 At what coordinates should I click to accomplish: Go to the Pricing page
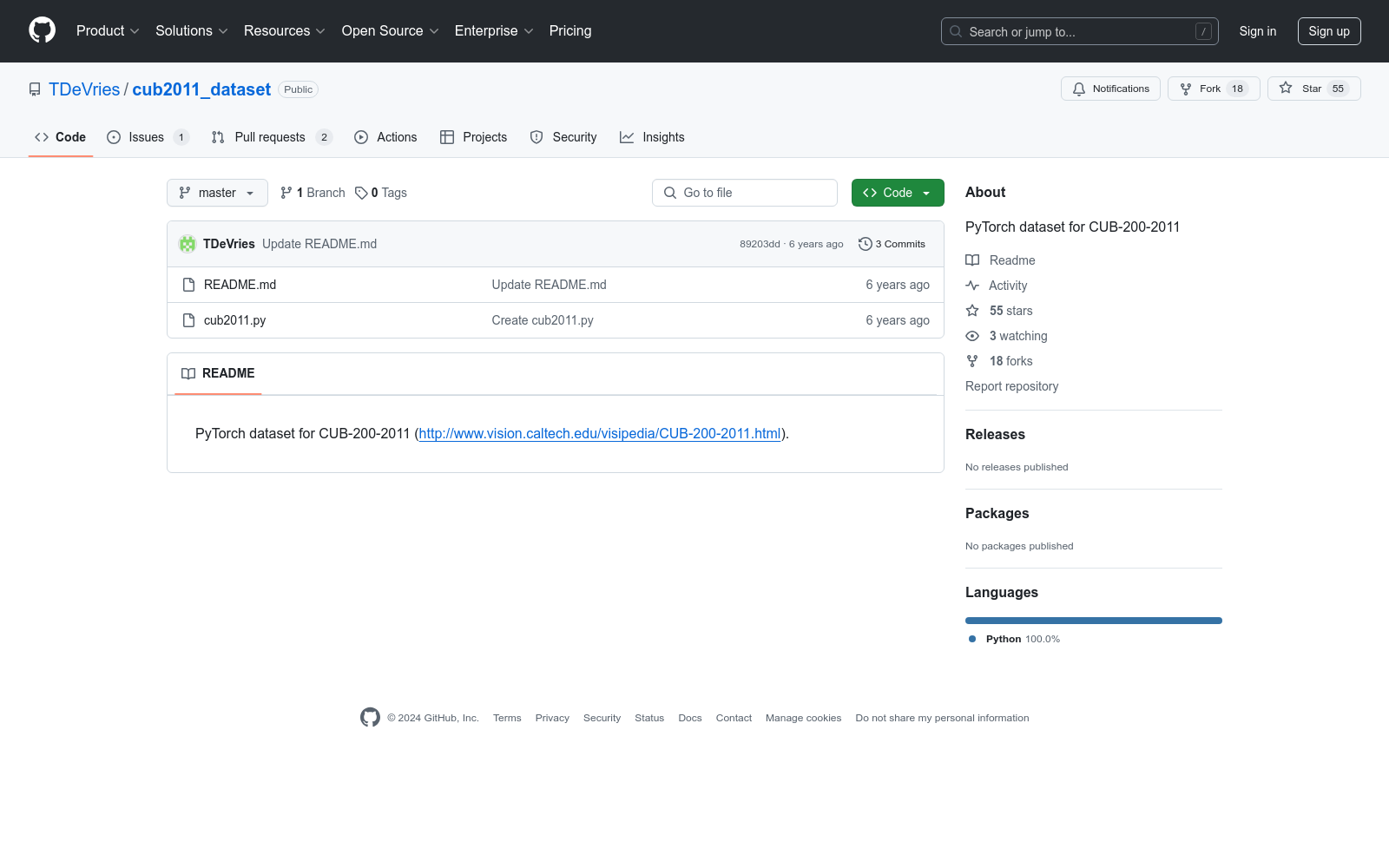[570, 31]
